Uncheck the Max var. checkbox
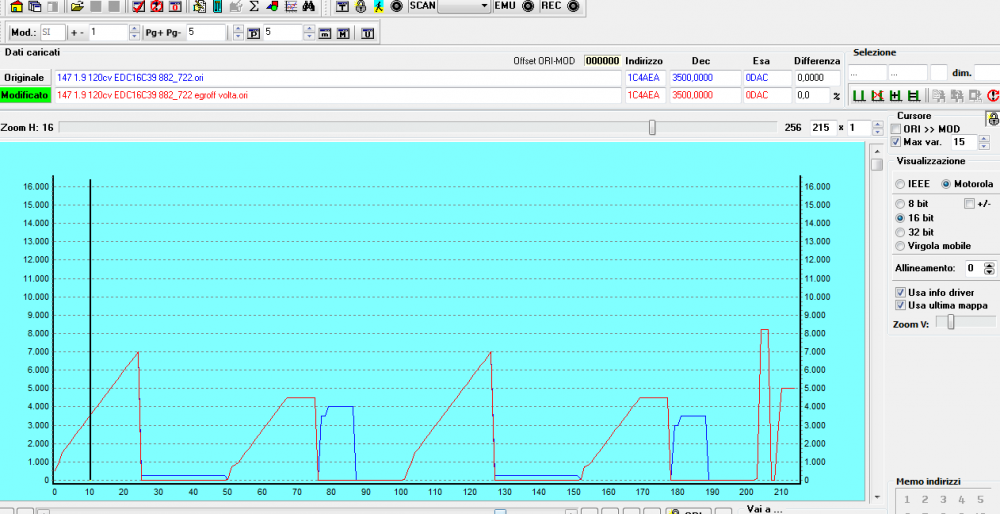This screenshot has width=1000, height=514. tap(896, 142)
